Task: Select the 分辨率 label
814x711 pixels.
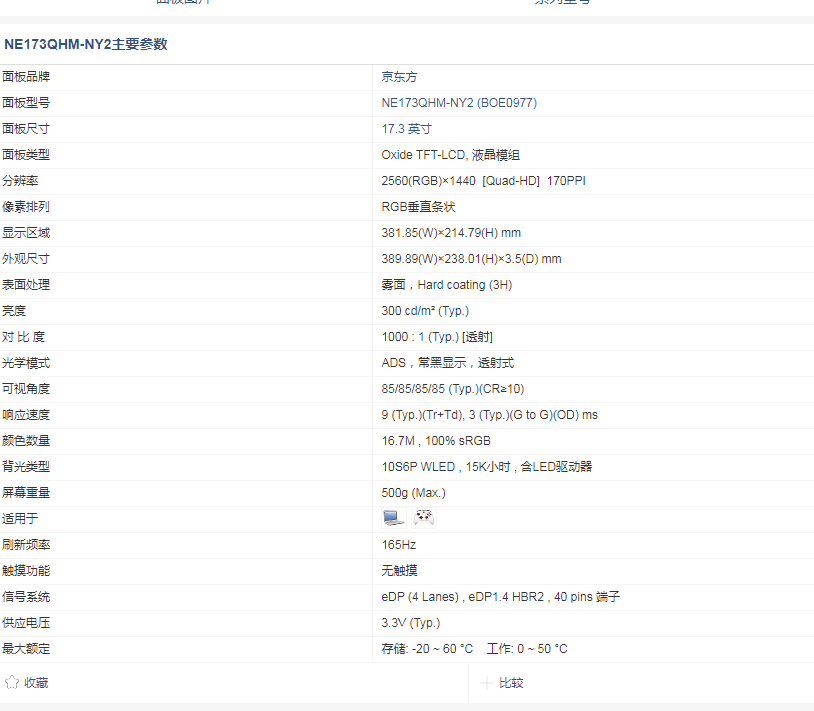Action: coord(20,181)
